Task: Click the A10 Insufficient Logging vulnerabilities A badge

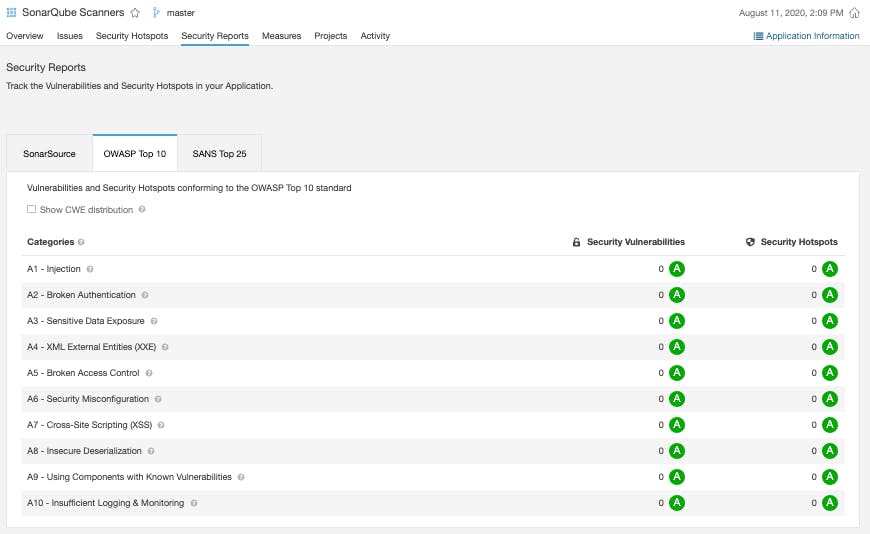Action: click(x=677, y=503)
